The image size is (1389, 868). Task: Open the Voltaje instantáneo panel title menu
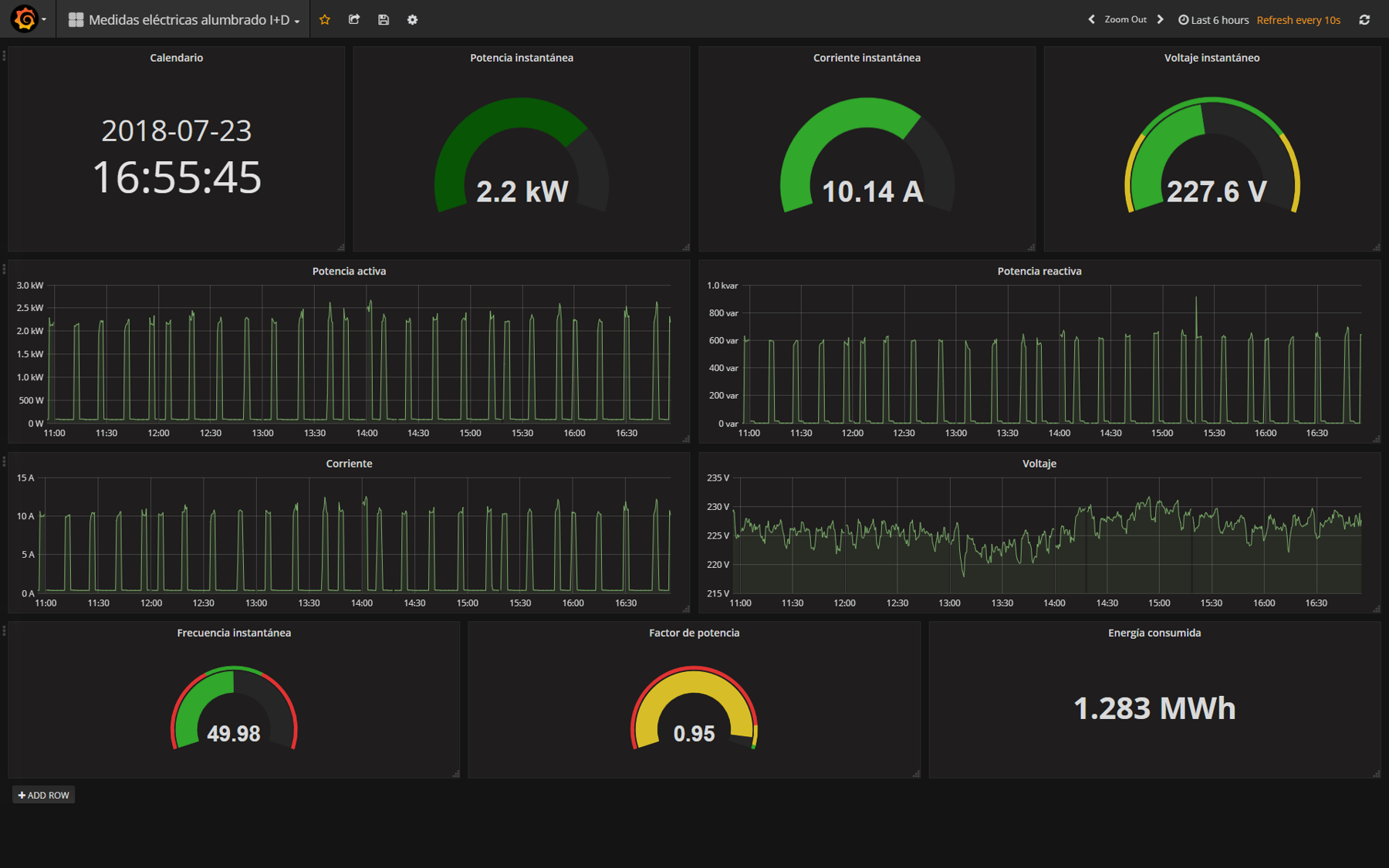(x=1212, y=58)
